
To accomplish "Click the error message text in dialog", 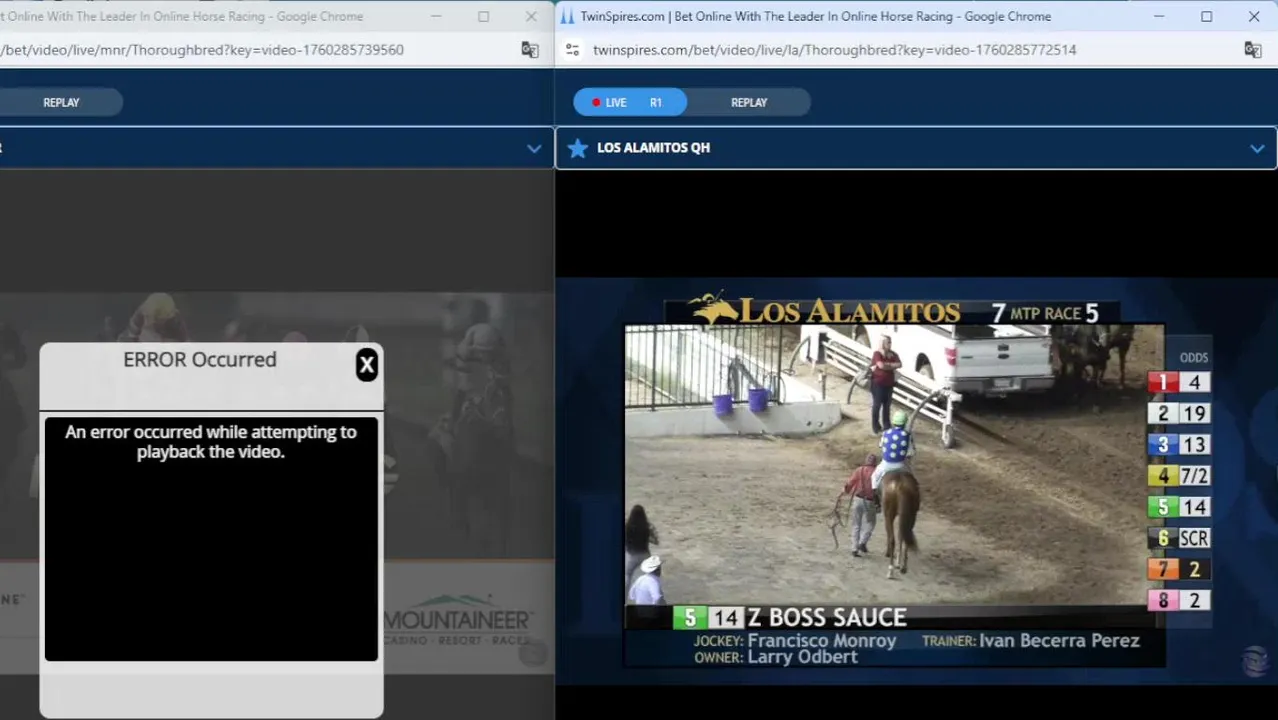I will pos(211,442).
